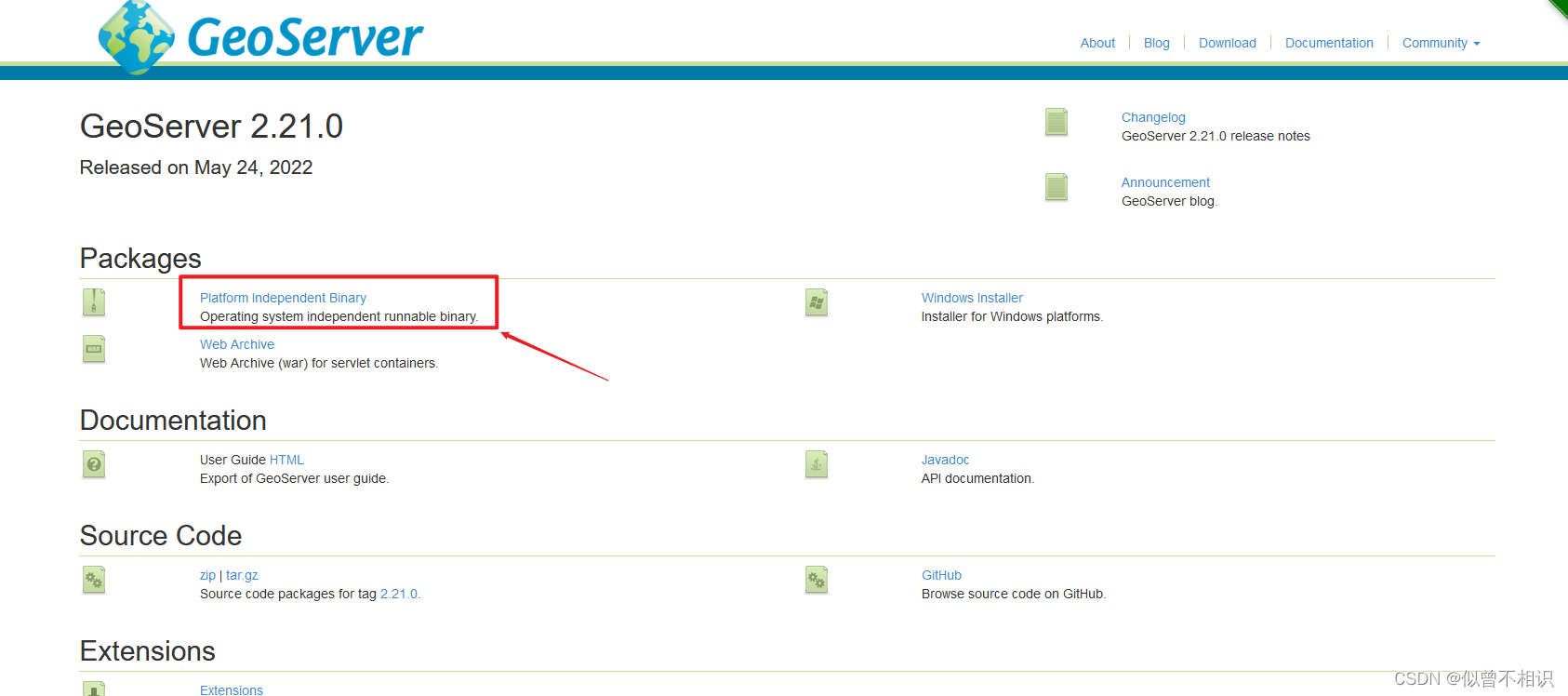Open the Announcement link
The width and height of the screenshot is (1568, 696).
point(1165,182)
